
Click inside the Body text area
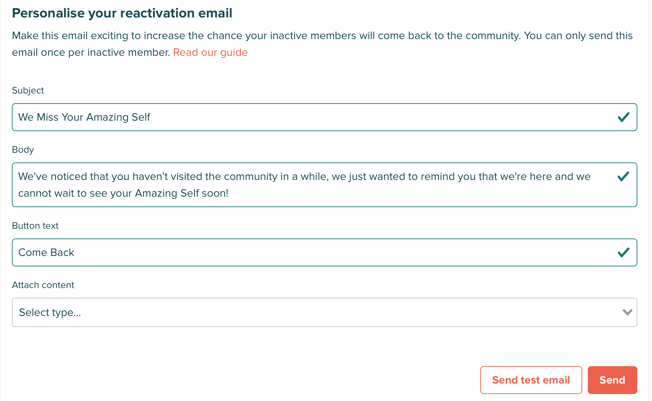click(x=324, y=185)
